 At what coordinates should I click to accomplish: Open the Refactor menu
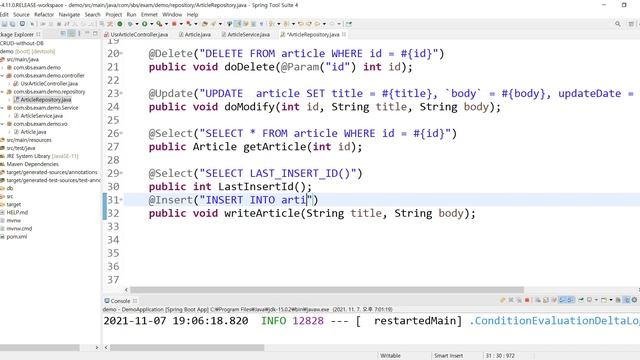pos(44,14)
